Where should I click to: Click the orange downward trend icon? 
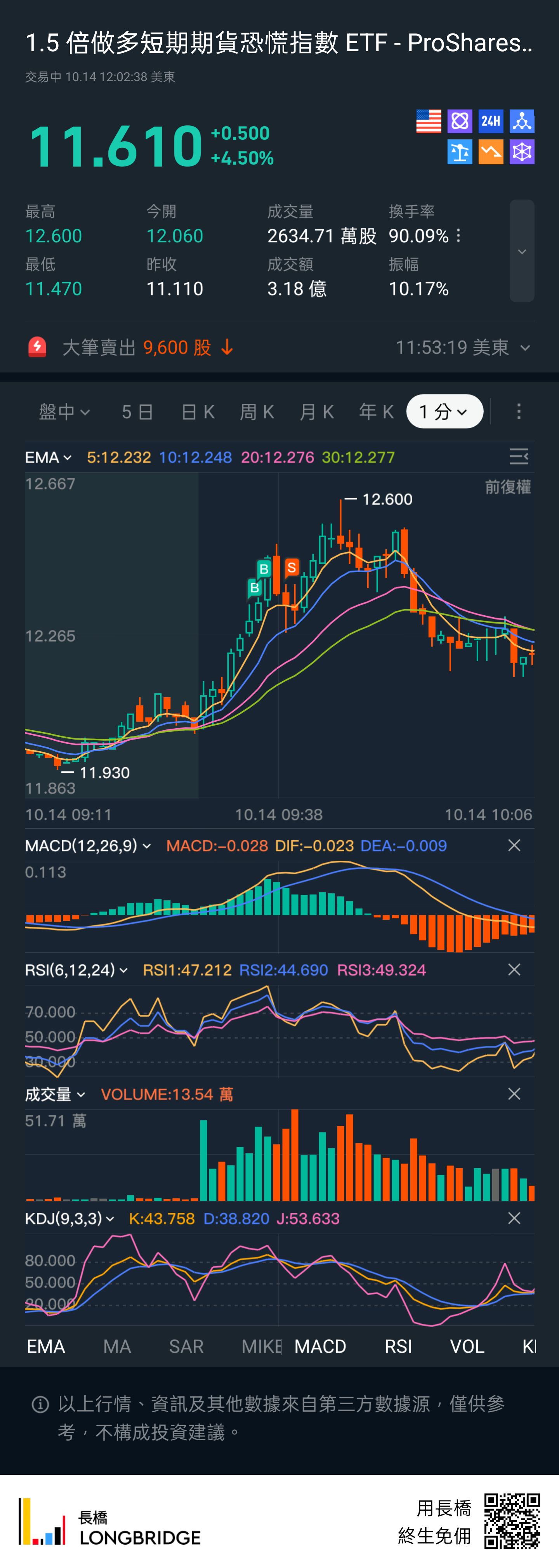click(491, 152)
